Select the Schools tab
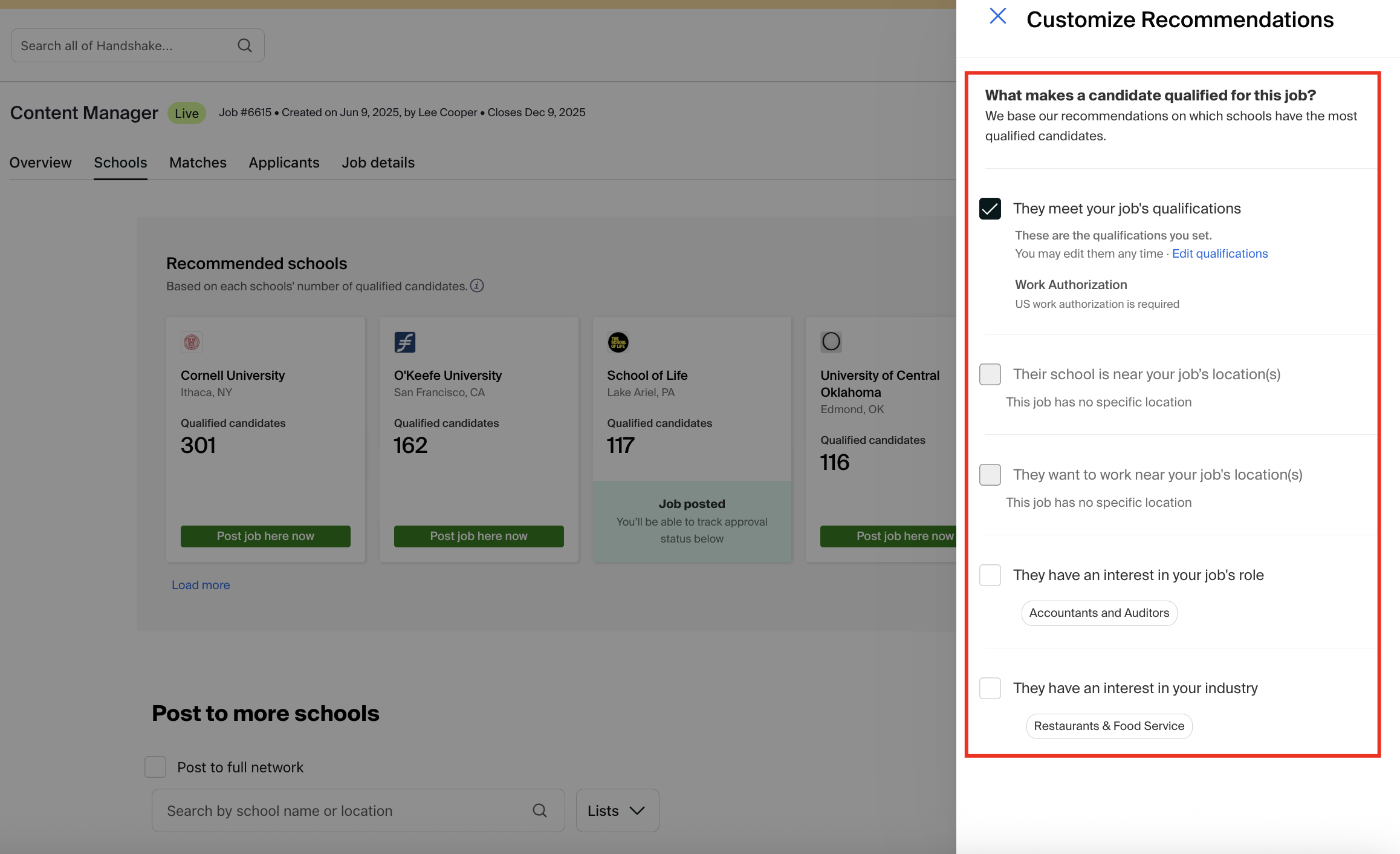The width and height of the screenshot is (1400, 854). 120,163
